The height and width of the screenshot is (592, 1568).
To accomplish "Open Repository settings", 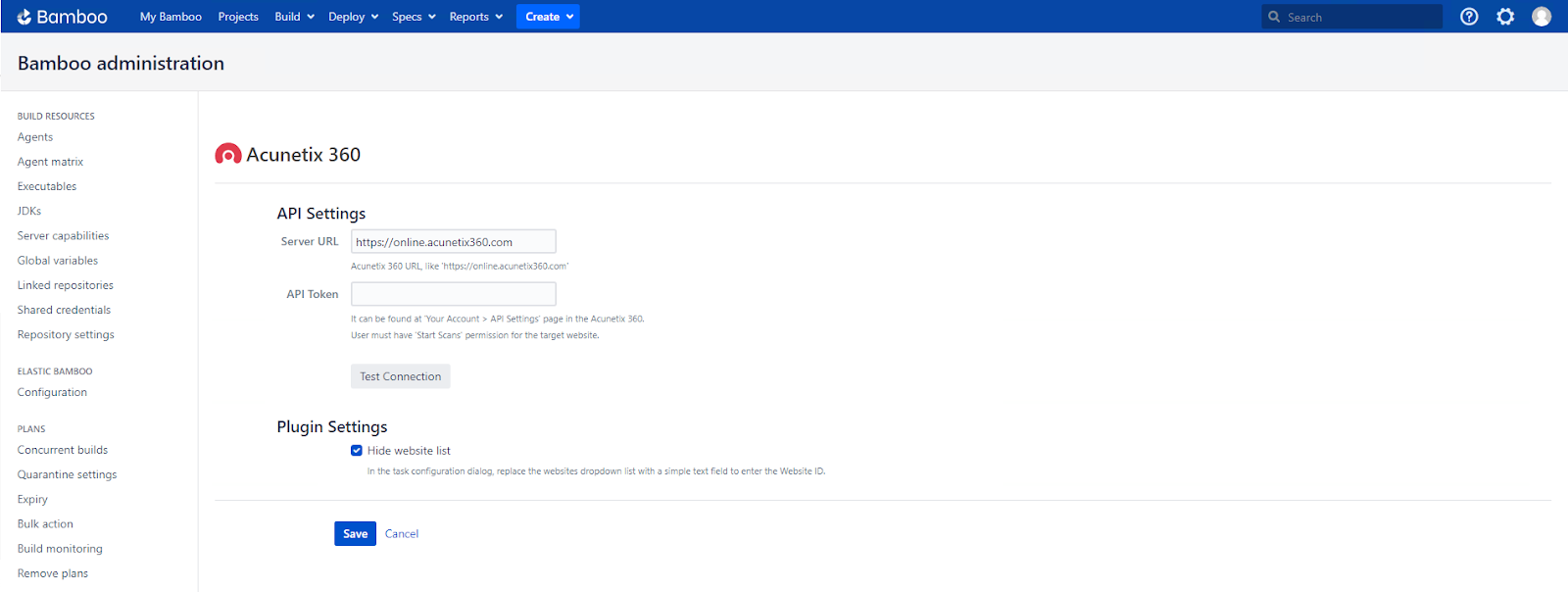I will (x=66, y=334).
